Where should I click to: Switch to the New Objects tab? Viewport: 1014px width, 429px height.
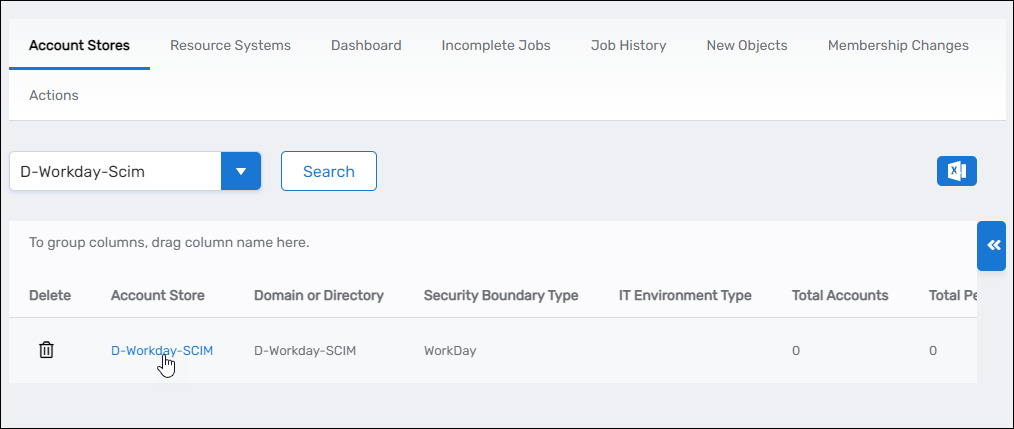click(x=746, y=45)
